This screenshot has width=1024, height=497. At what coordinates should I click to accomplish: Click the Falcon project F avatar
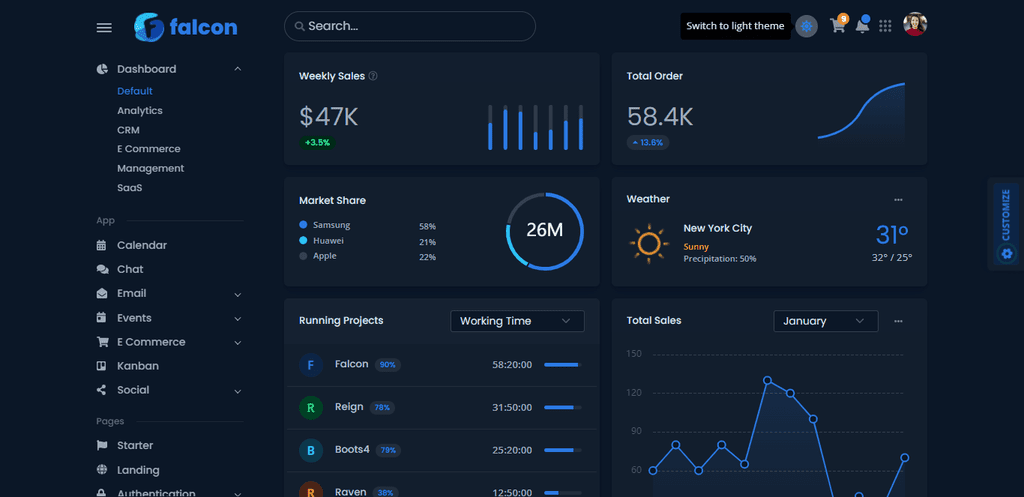[311, 364]
